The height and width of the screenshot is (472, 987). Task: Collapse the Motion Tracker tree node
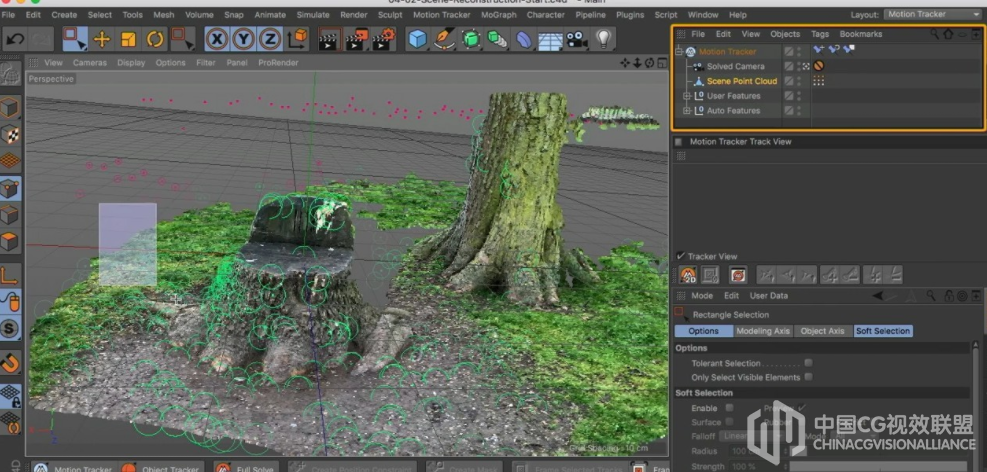pos(679,52)
